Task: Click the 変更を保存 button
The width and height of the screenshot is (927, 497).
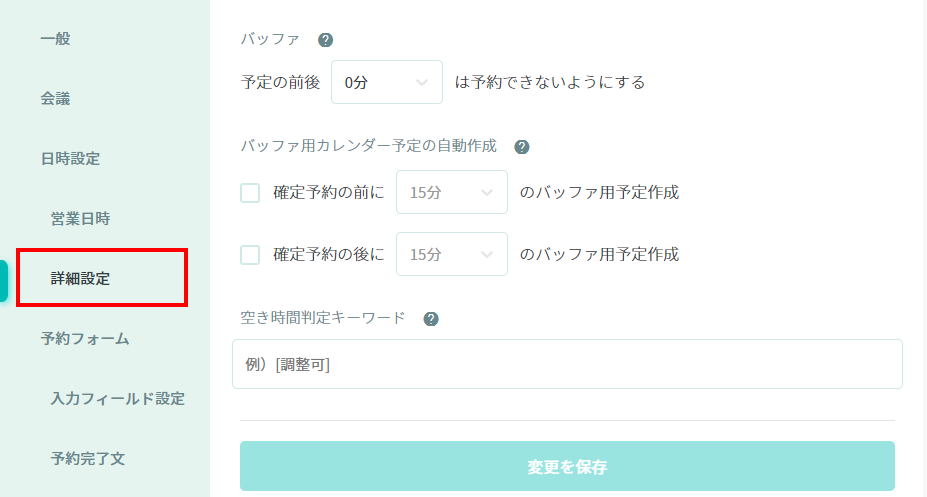Action: pos(567,466)
